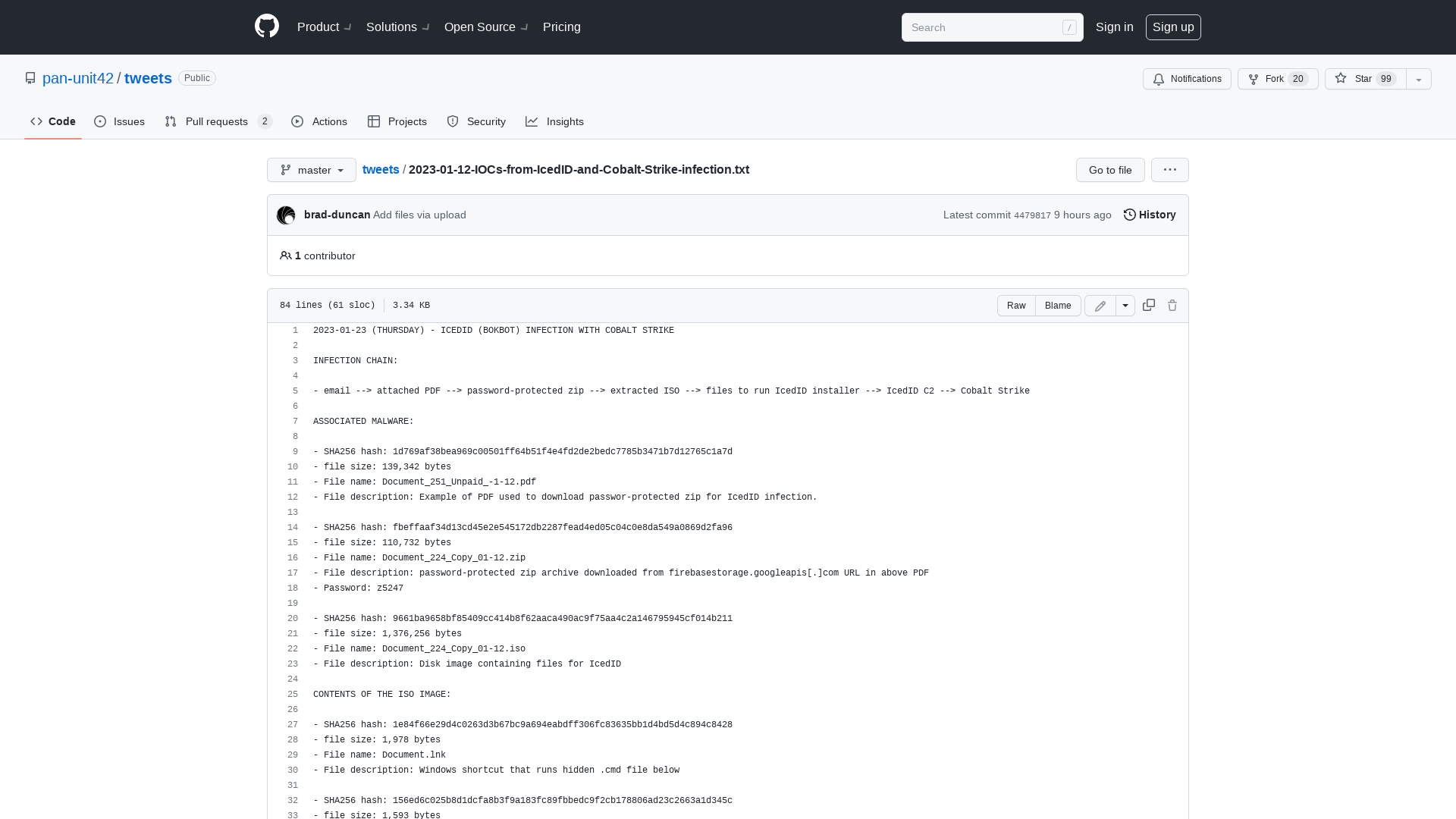The image size is (1456, 819).
Task: Click the delete file trash icon
Action: [x=1172, y=305]
